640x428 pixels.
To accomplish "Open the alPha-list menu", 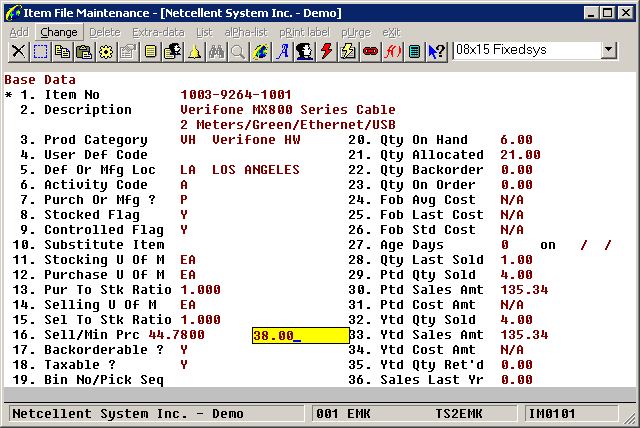I will [246, 32].
